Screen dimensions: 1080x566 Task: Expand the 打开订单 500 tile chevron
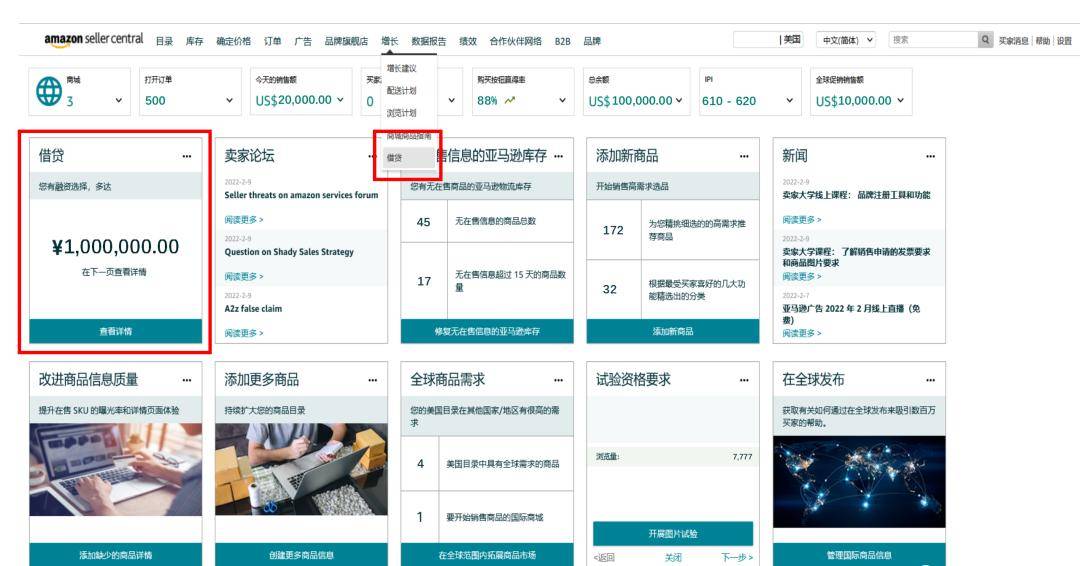(x=229, y=101)
